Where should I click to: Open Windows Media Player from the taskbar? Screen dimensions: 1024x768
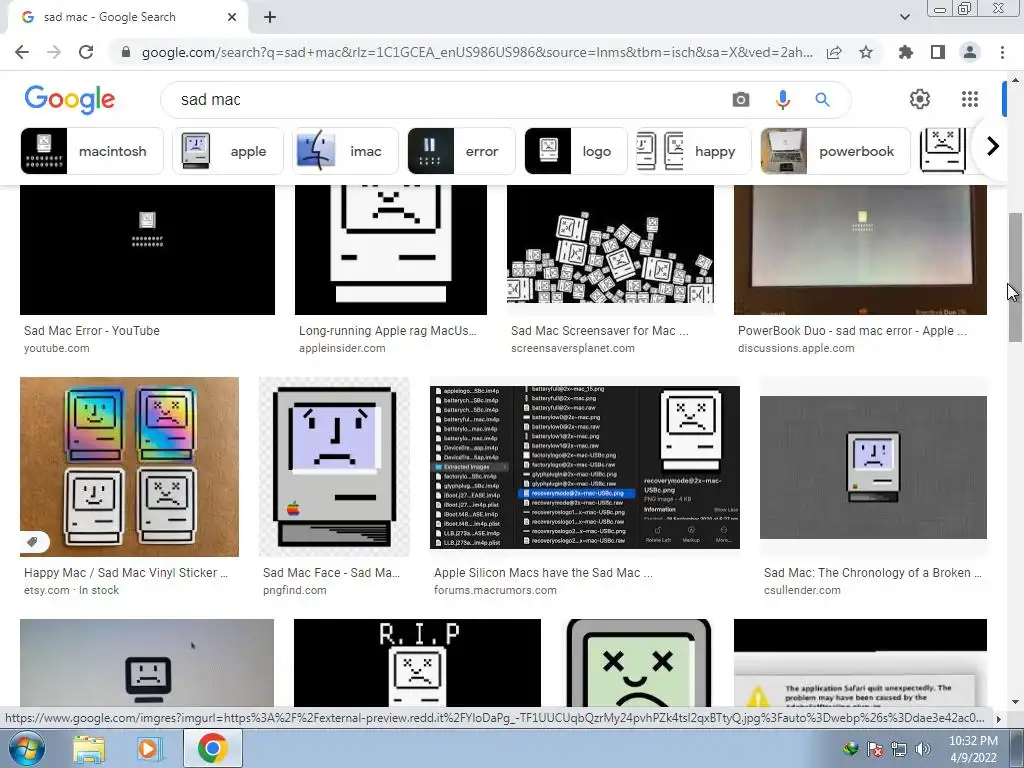click(x=148, y=749)
